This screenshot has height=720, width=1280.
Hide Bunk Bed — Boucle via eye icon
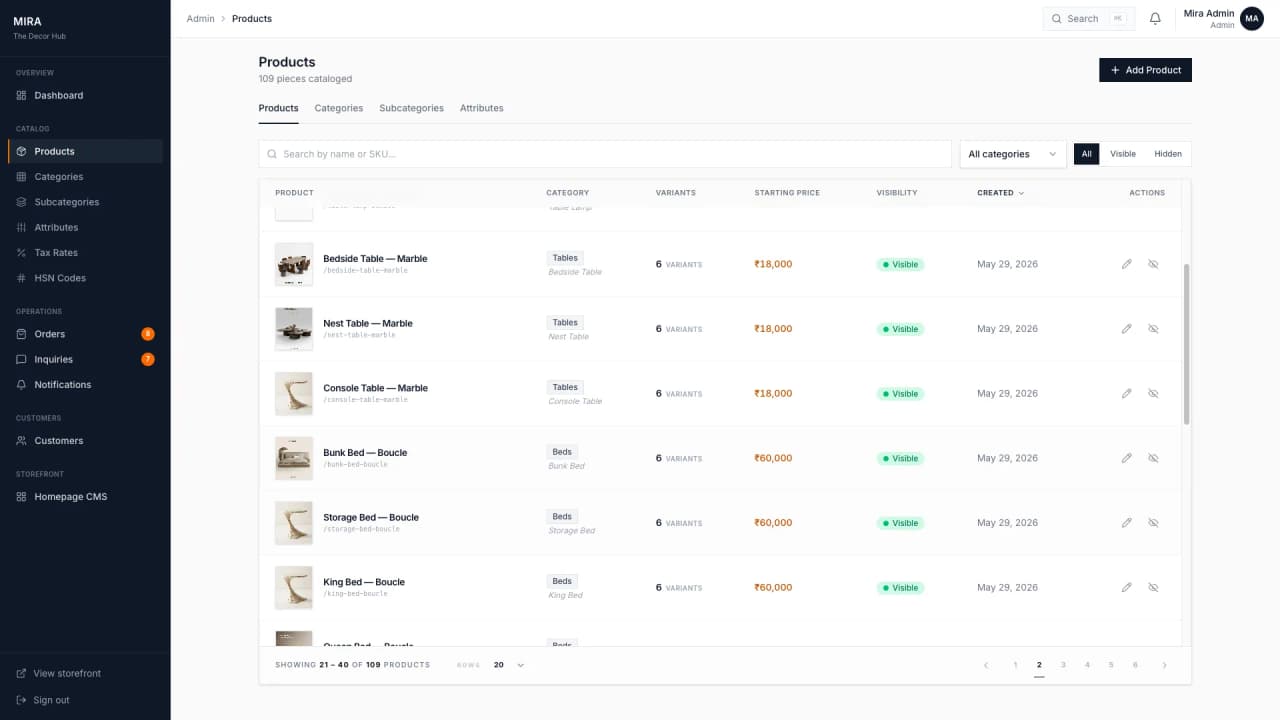coord(1153,458)
